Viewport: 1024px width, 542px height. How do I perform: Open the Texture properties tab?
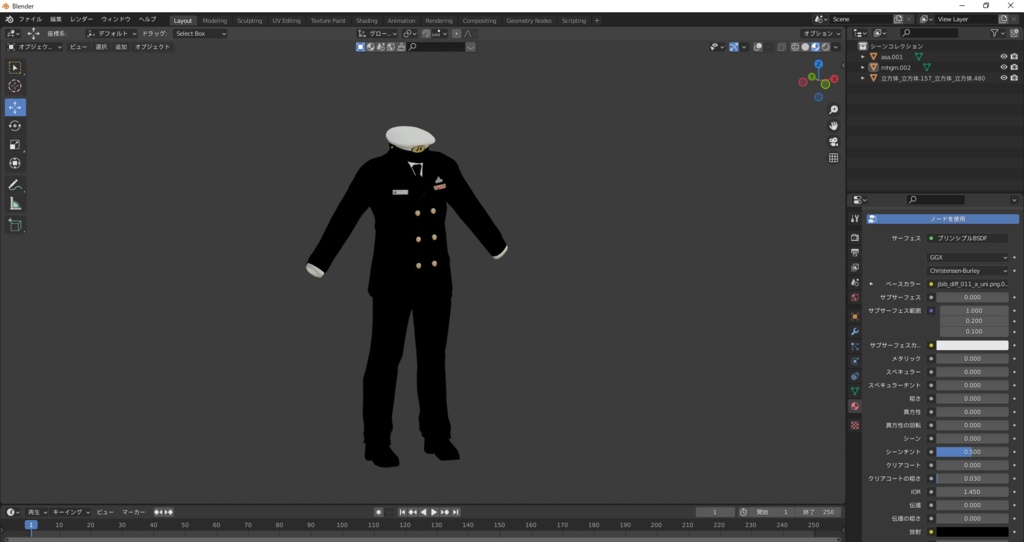click(x=855, y=425)
